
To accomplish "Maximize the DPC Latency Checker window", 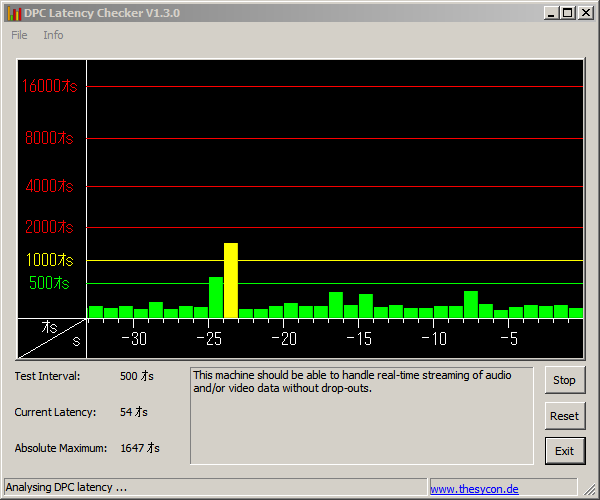I will point(568,13).
